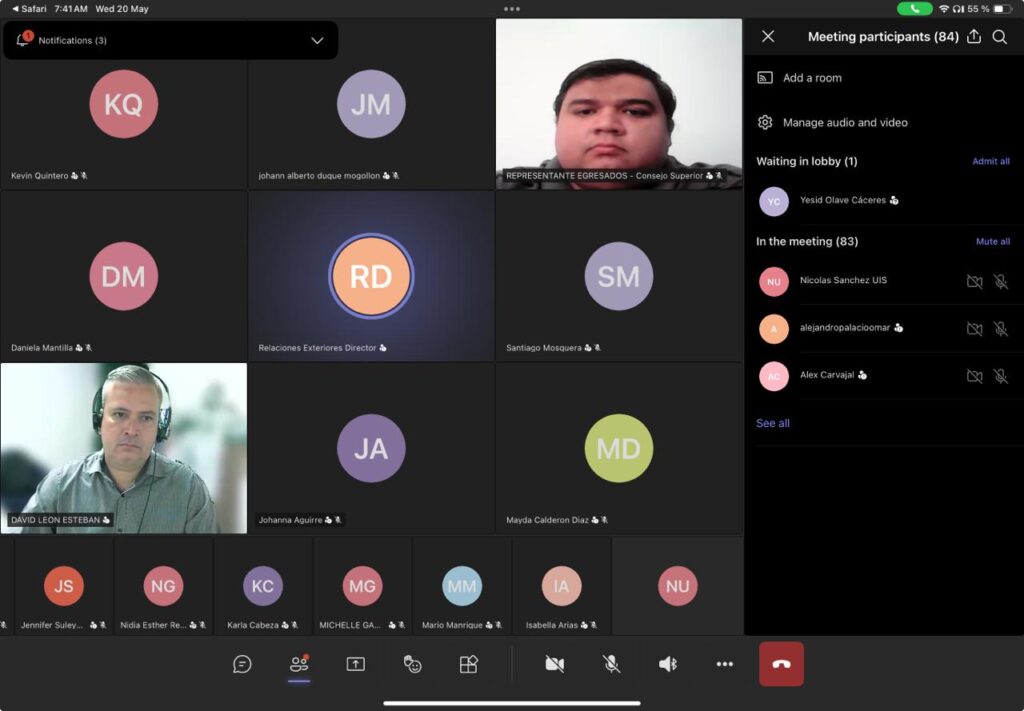
Task: Click In the meeting (83) header
Action: click(x=807, y=242)
